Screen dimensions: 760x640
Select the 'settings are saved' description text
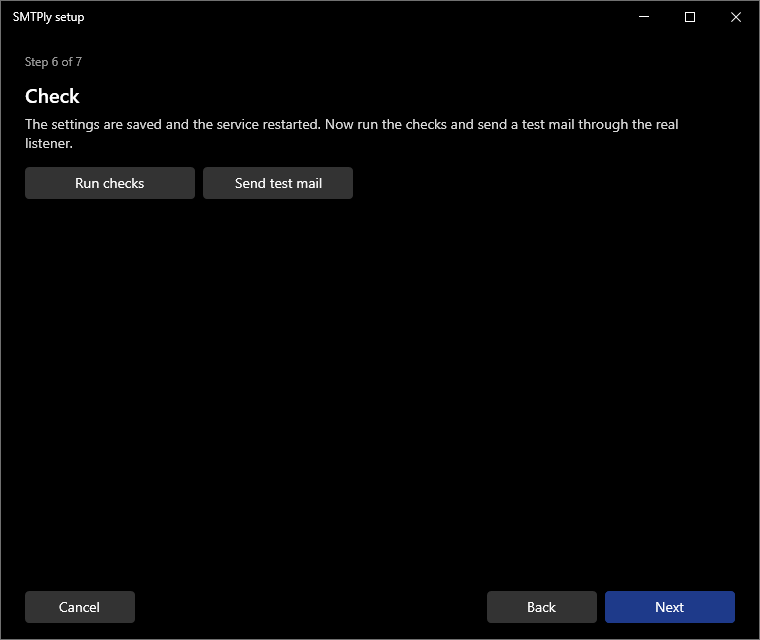click(351, 134)
